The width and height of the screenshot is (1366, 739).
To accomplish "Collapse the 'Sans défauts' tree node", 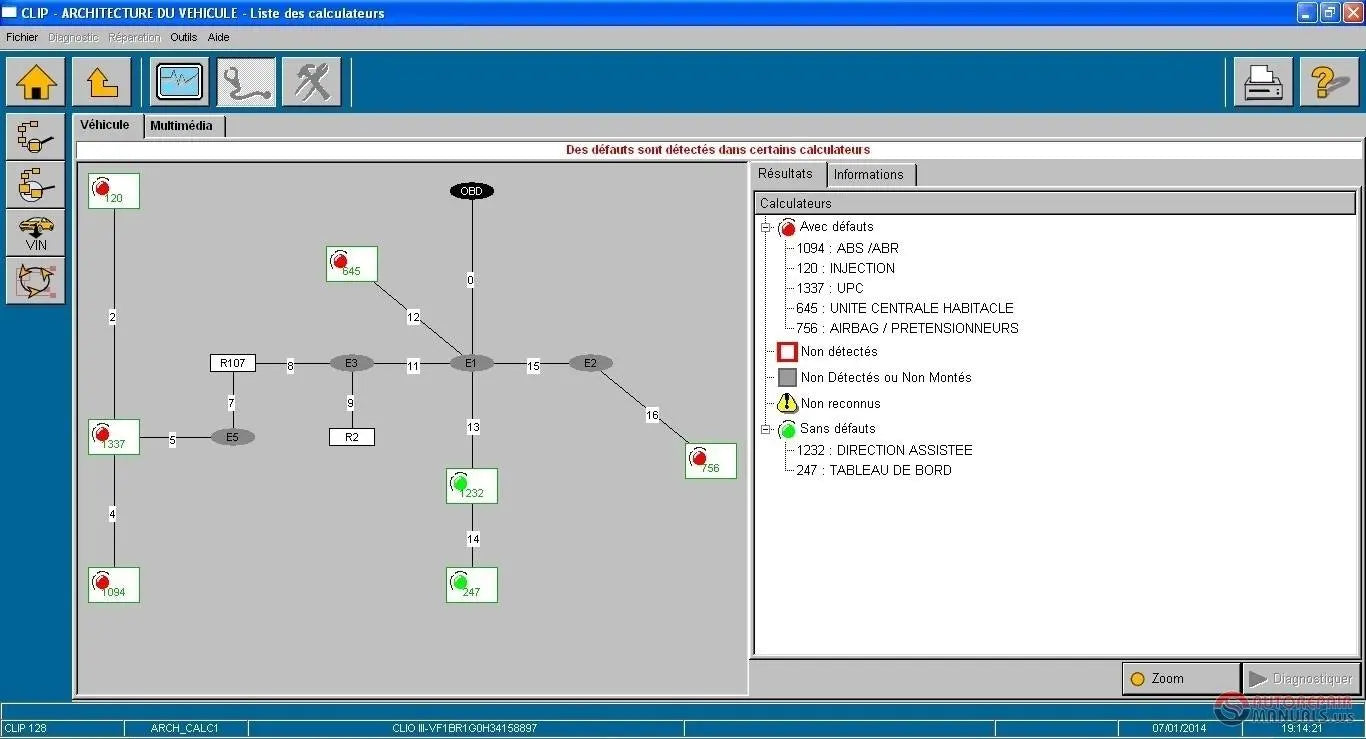I will pyautogui.click(x=766, y=430).
